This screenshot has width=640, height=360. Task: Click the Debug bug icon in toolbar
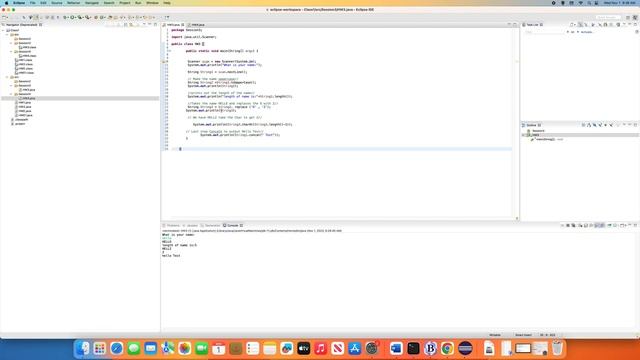65,18
